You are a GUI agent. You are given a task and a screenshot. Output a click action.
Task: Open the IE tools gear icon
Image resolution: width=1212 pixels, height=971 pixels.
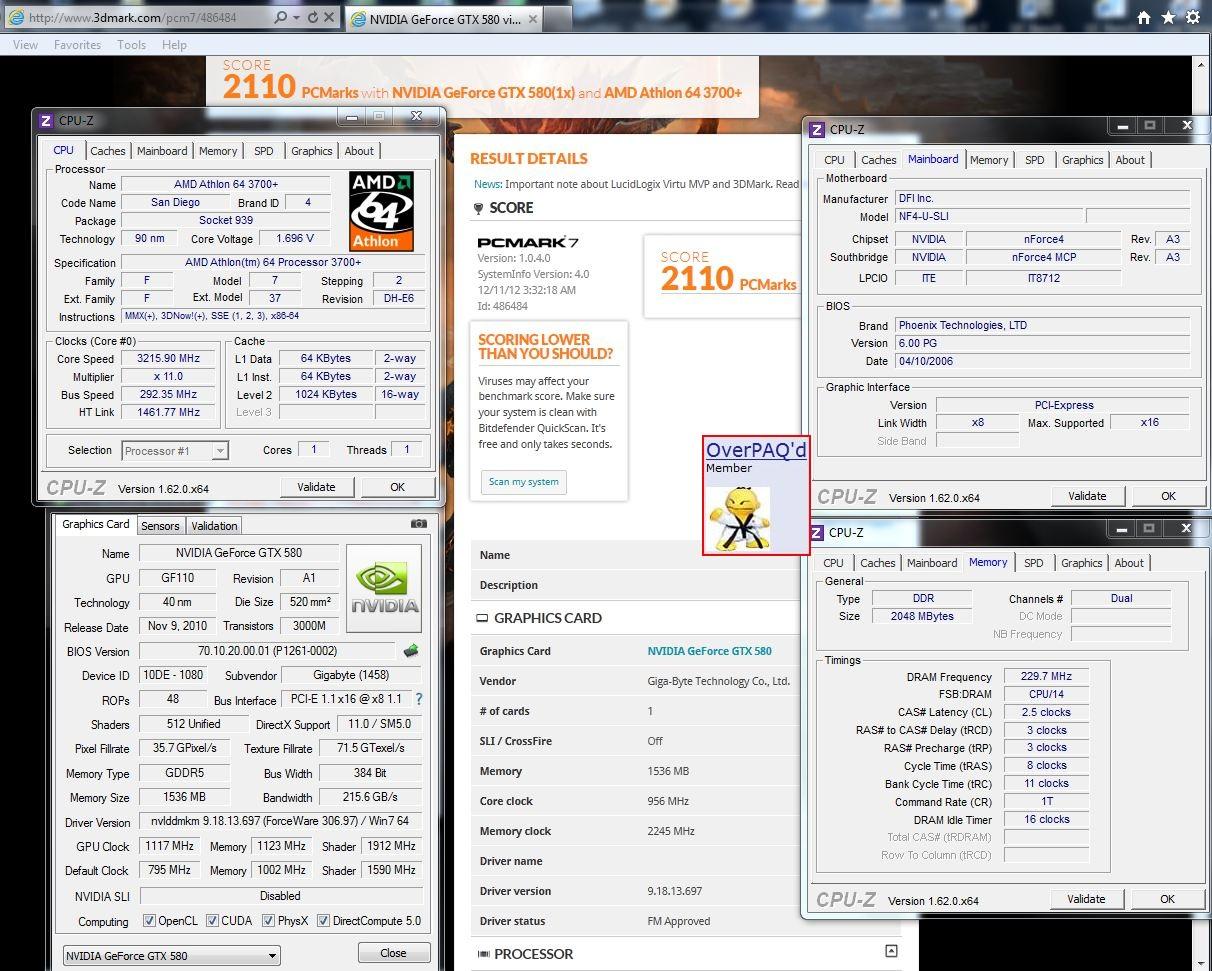tap(1192, 18)
